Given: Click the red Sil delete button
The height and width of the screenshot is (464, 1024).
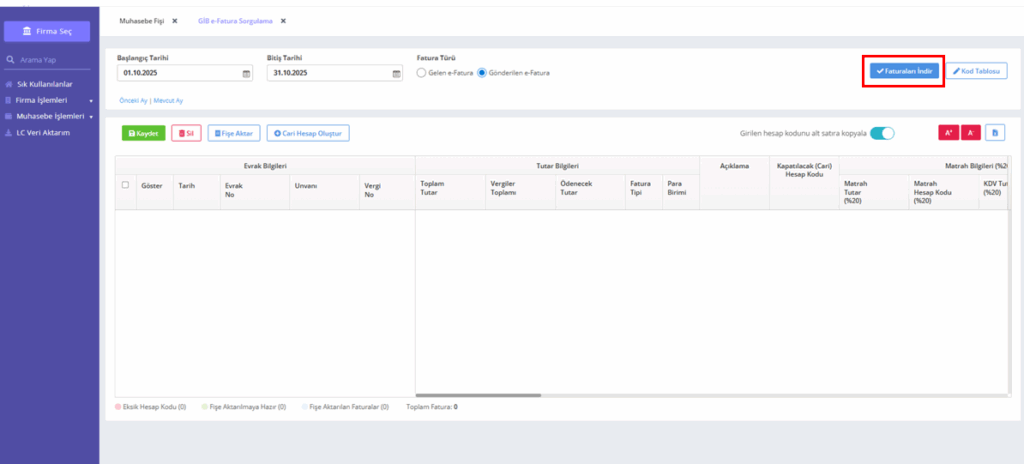Looking at the screenshot, I should point(186,133).
